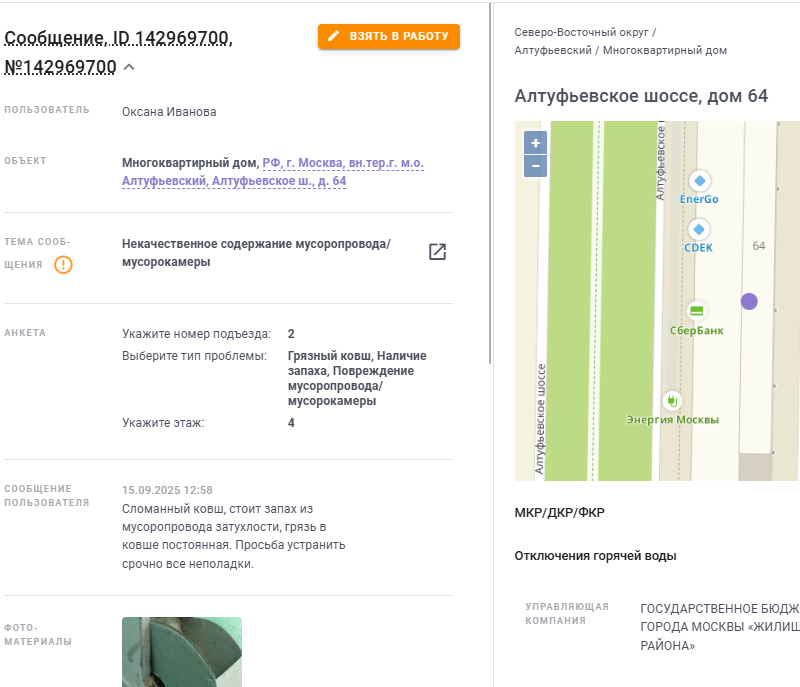Collapse the message header chevron
Screen dimensions: 800x687
[x=130, y=67]
